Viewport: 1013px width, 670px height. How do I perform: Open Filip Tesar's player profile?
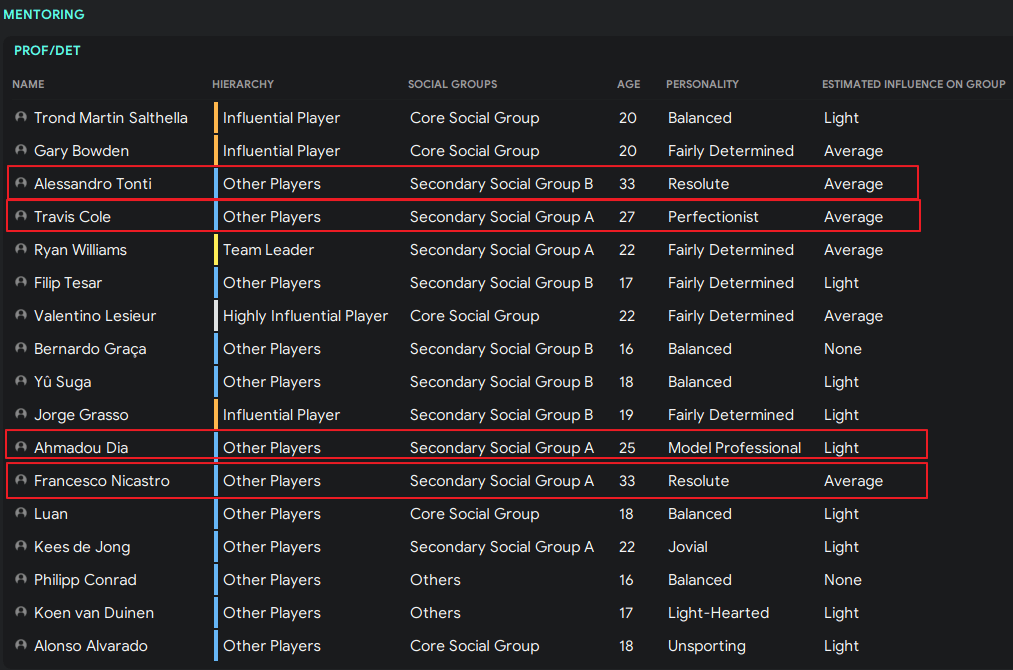68,282
